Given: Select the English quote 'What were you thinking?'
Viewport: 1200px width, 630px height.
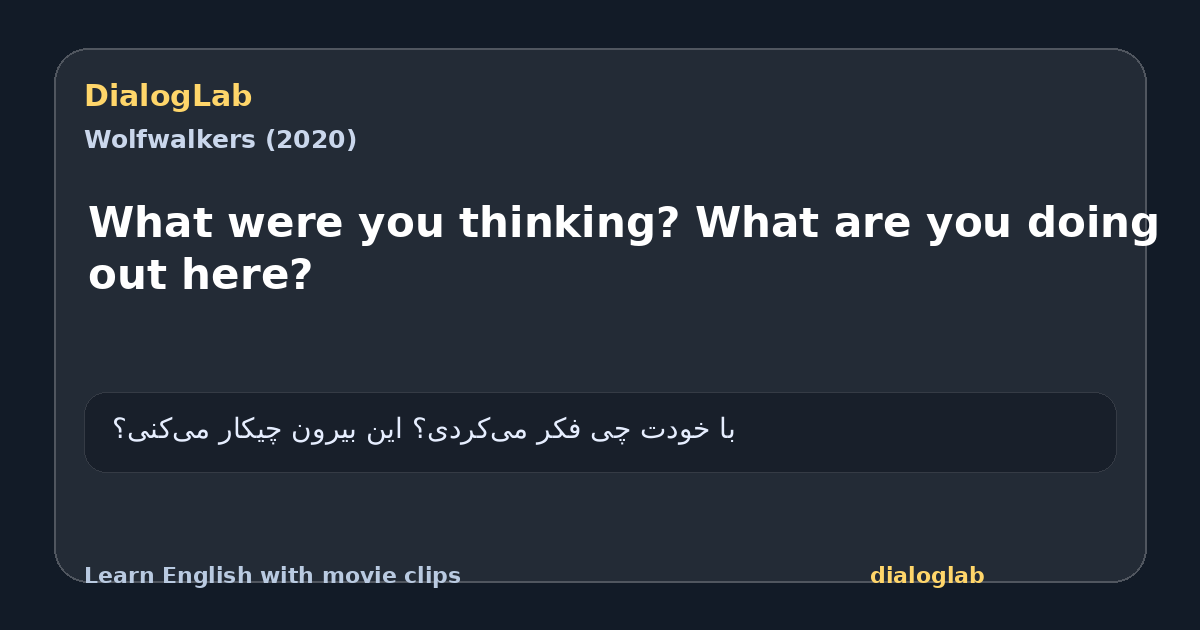Looking at the screenshot, I should pos(385,223).
